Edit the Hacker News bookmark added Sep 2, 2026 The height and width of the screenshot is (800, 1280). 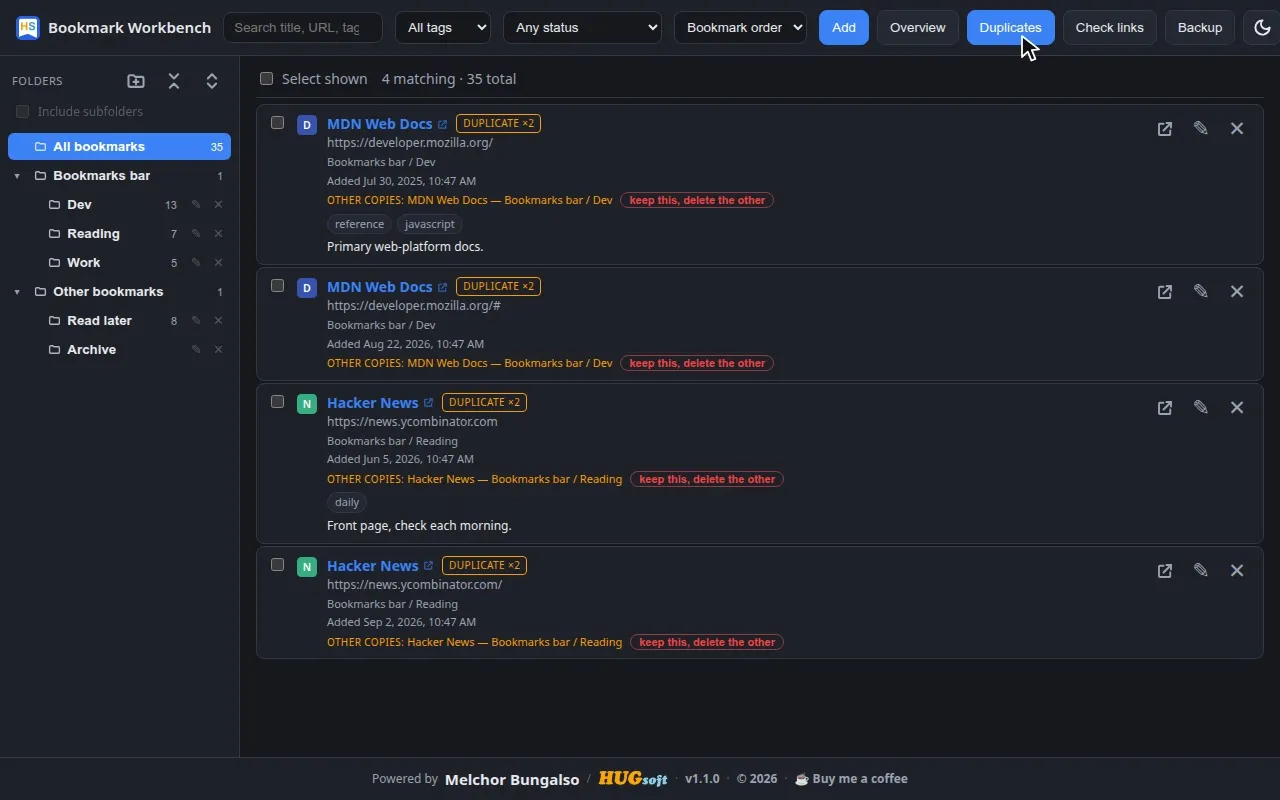[x=1201, y=571]
